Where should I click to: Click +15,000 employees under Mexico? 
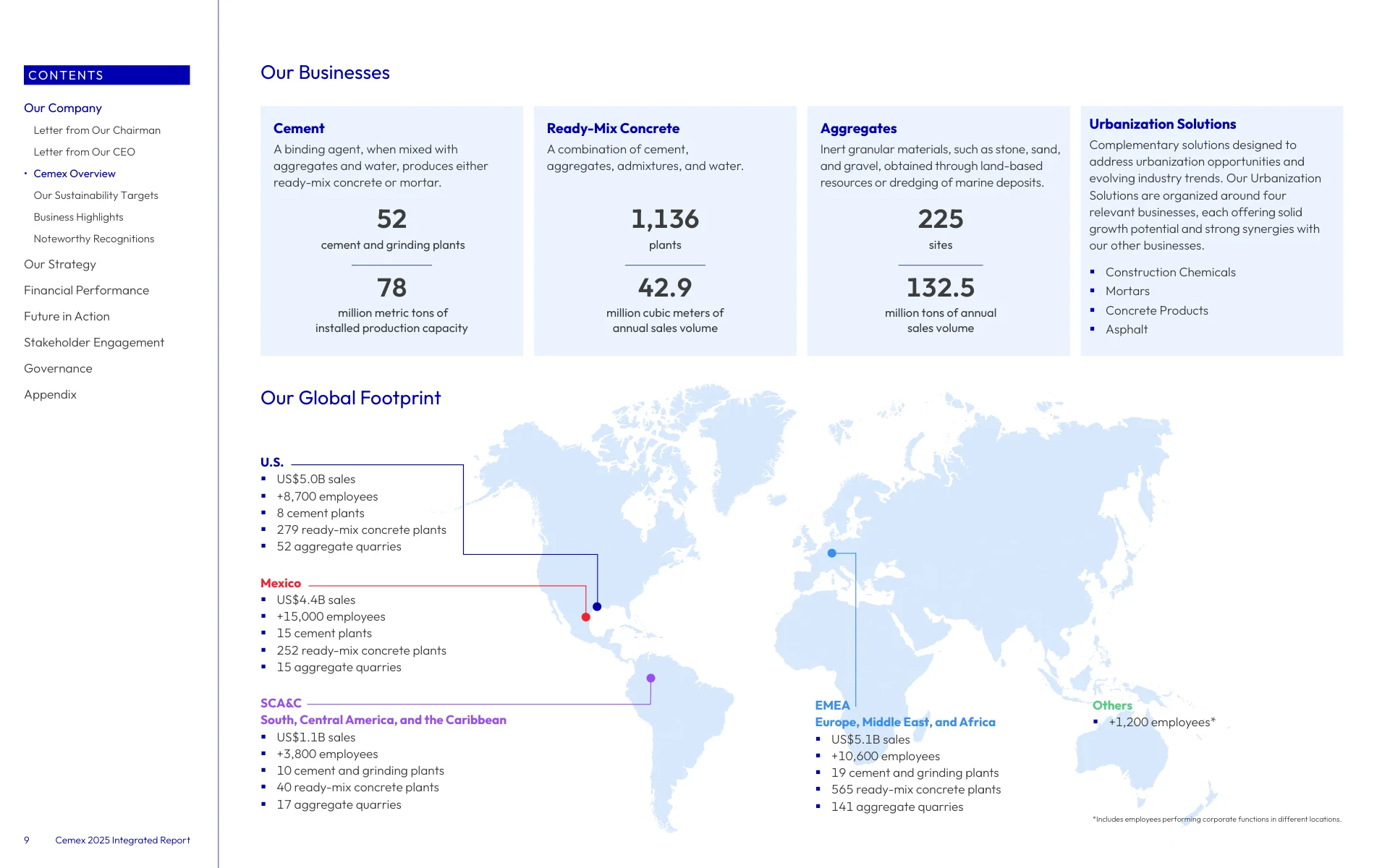[331, 617]
